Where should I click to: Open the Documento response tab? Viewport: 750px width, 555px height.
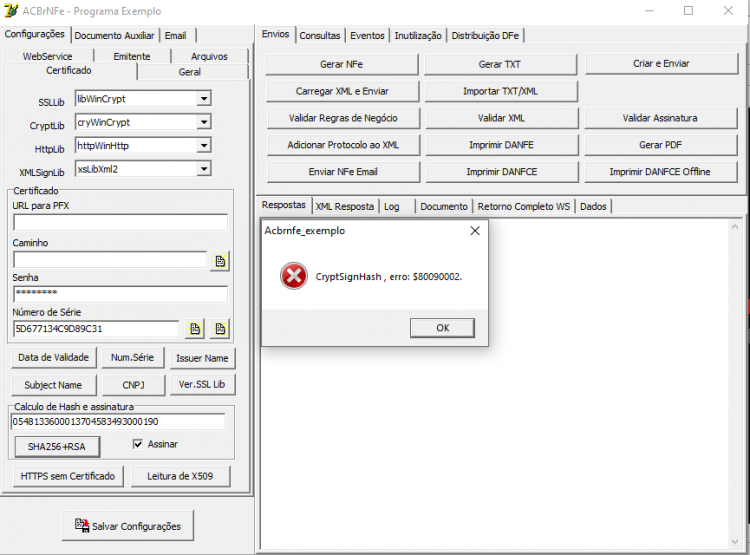coord(444,206)
